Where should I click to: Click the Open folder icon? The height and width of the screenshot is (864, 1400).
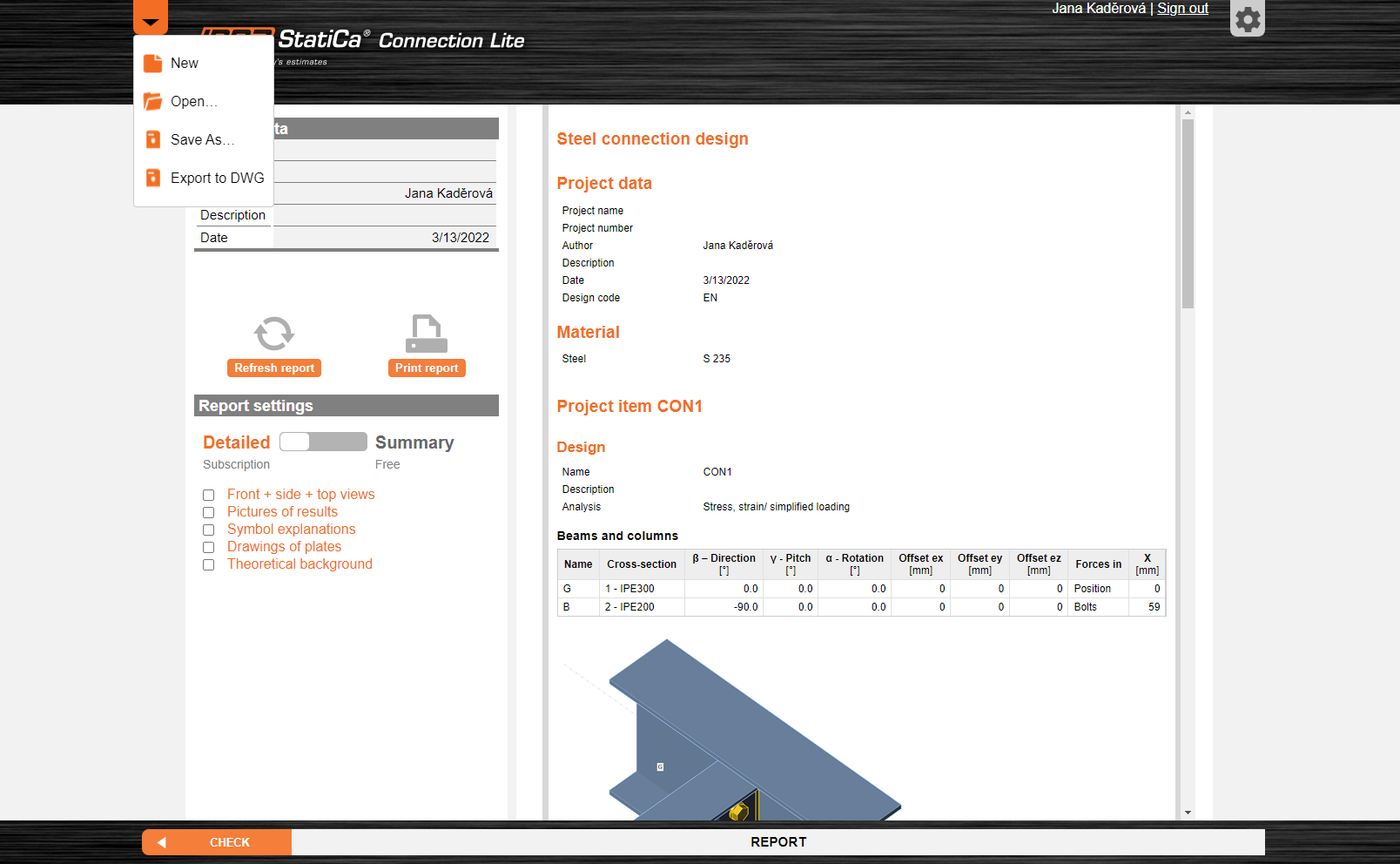tap(152, 102)
